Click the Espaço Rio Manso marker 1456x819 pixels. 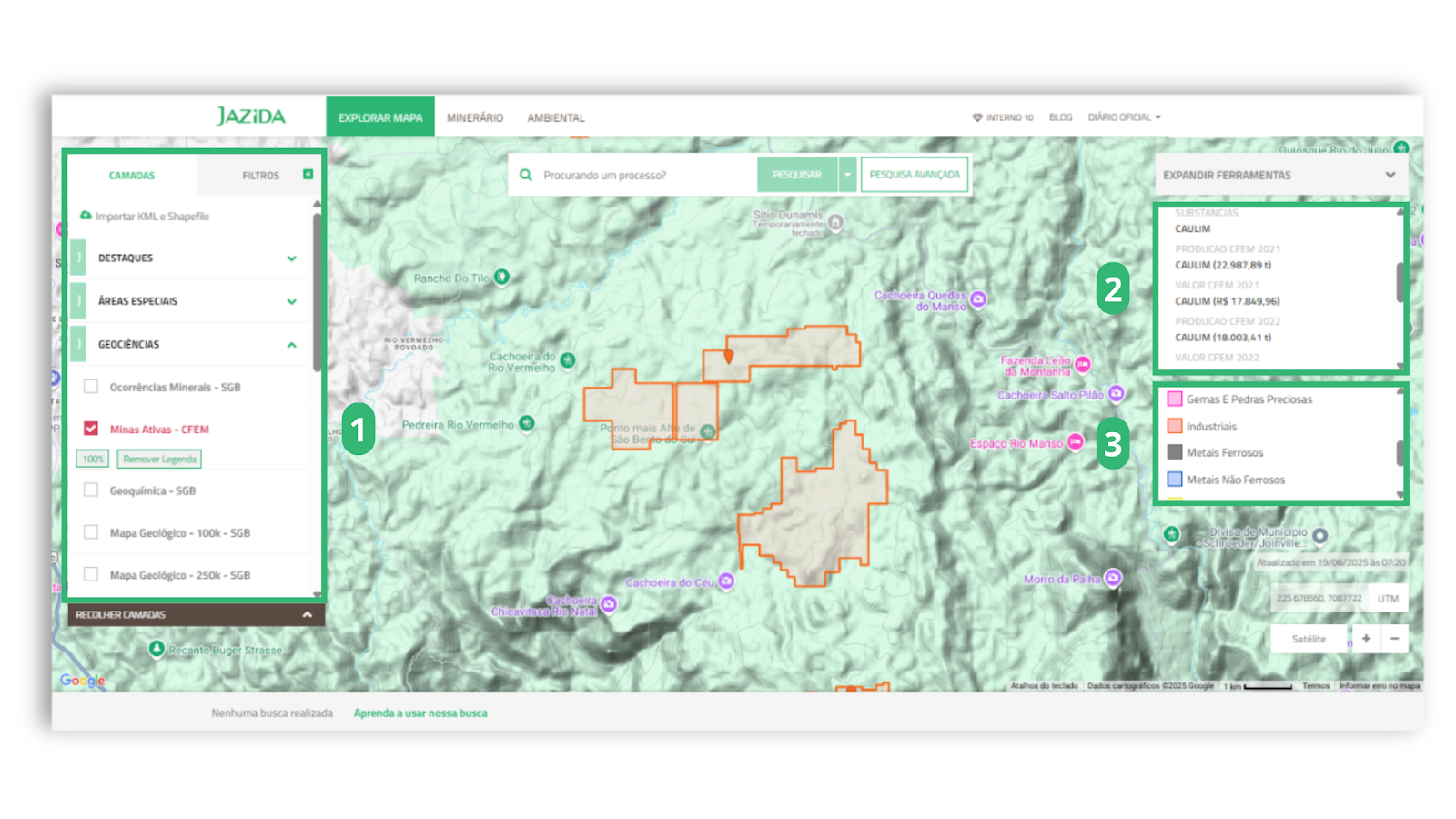(x=1076, y=441)
